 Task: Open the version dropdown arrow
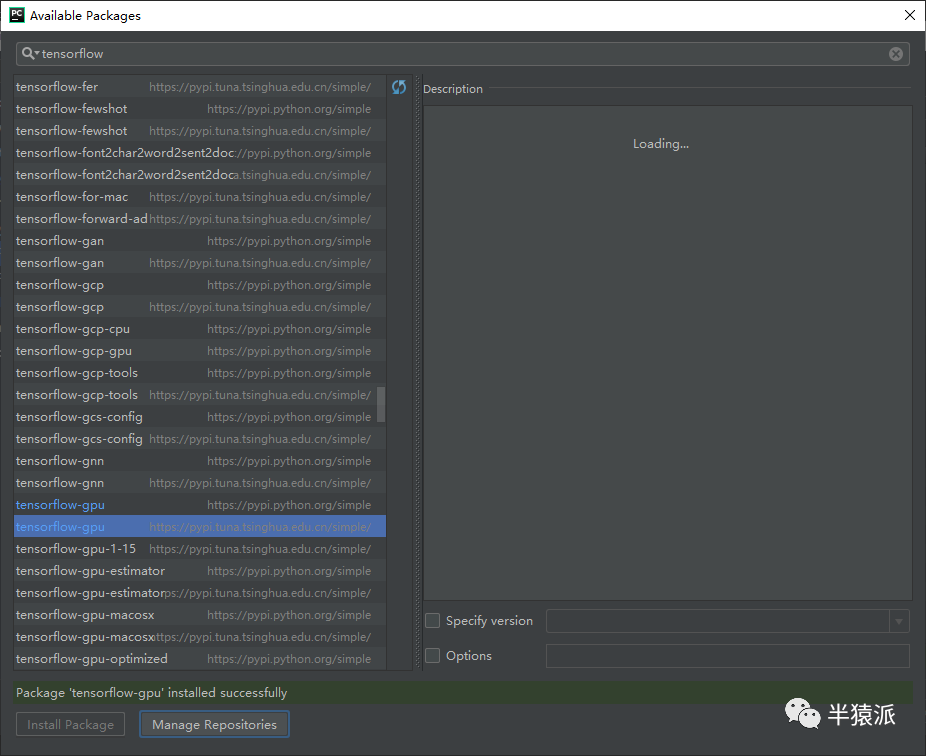click(x=899, y=621)
